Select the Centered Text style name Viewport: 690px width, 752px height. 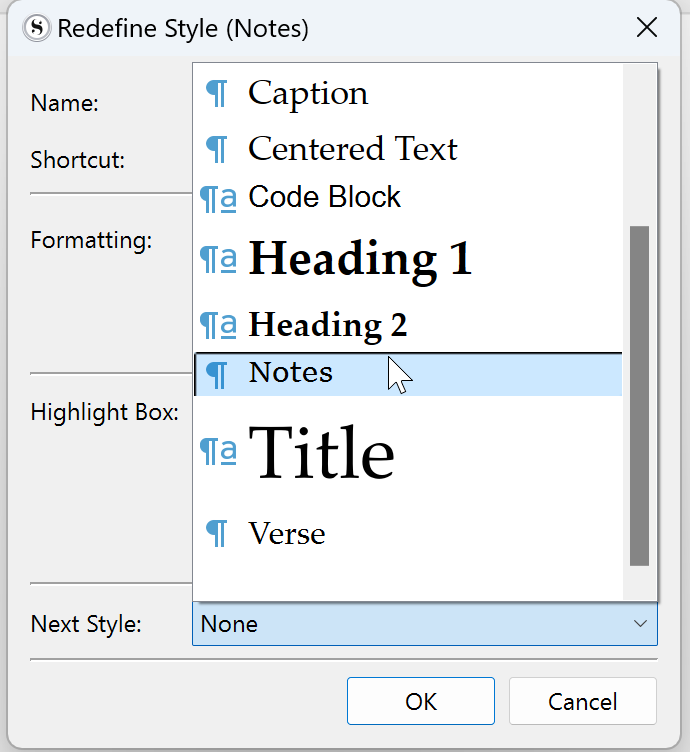coord(352,149)
